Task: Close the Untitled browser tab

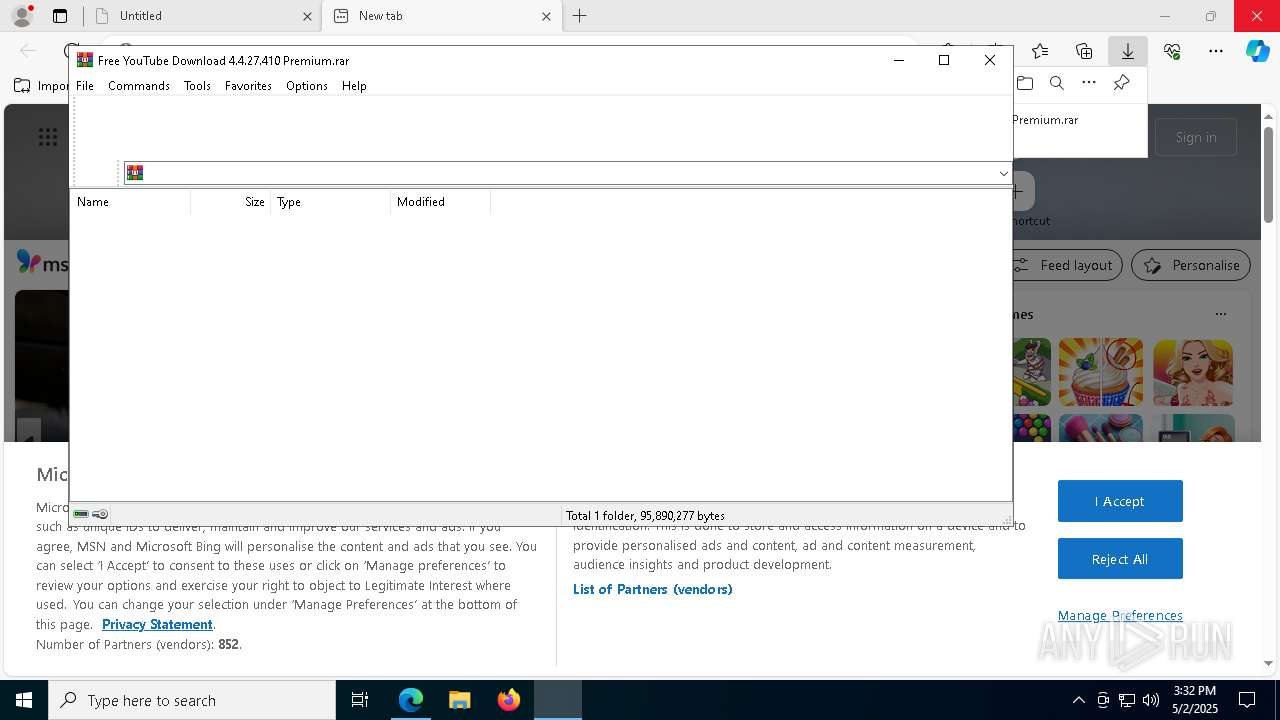Action: click(307, 16)
